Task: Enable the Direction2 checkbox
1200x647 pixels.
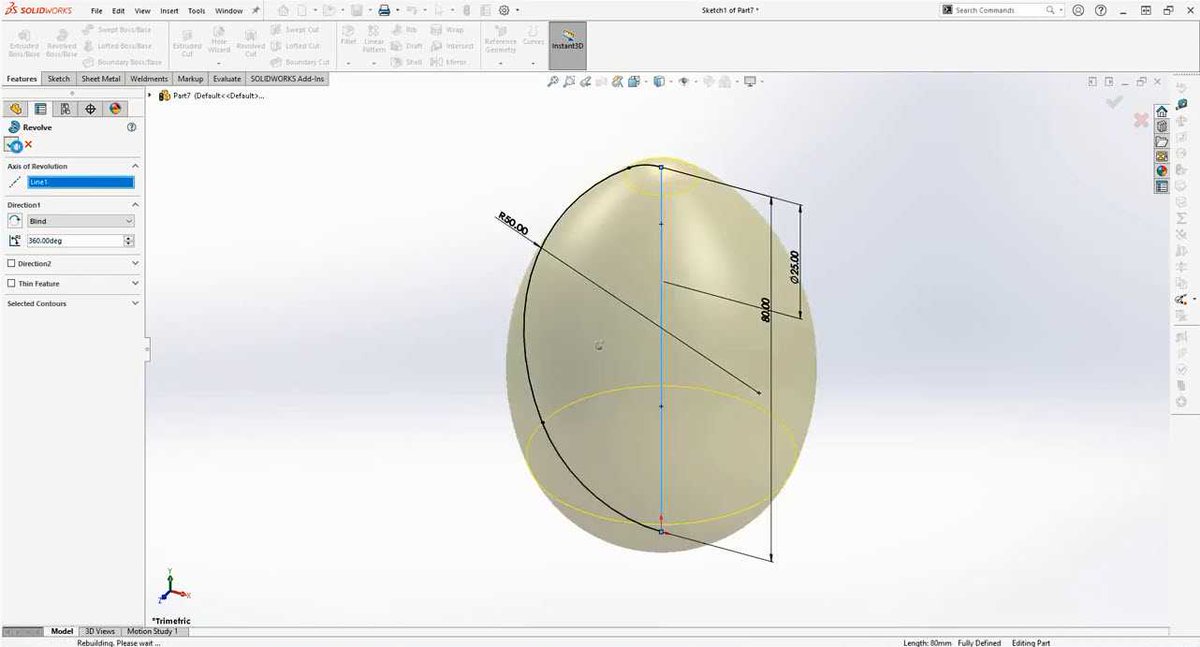Action: pos(11,264)
